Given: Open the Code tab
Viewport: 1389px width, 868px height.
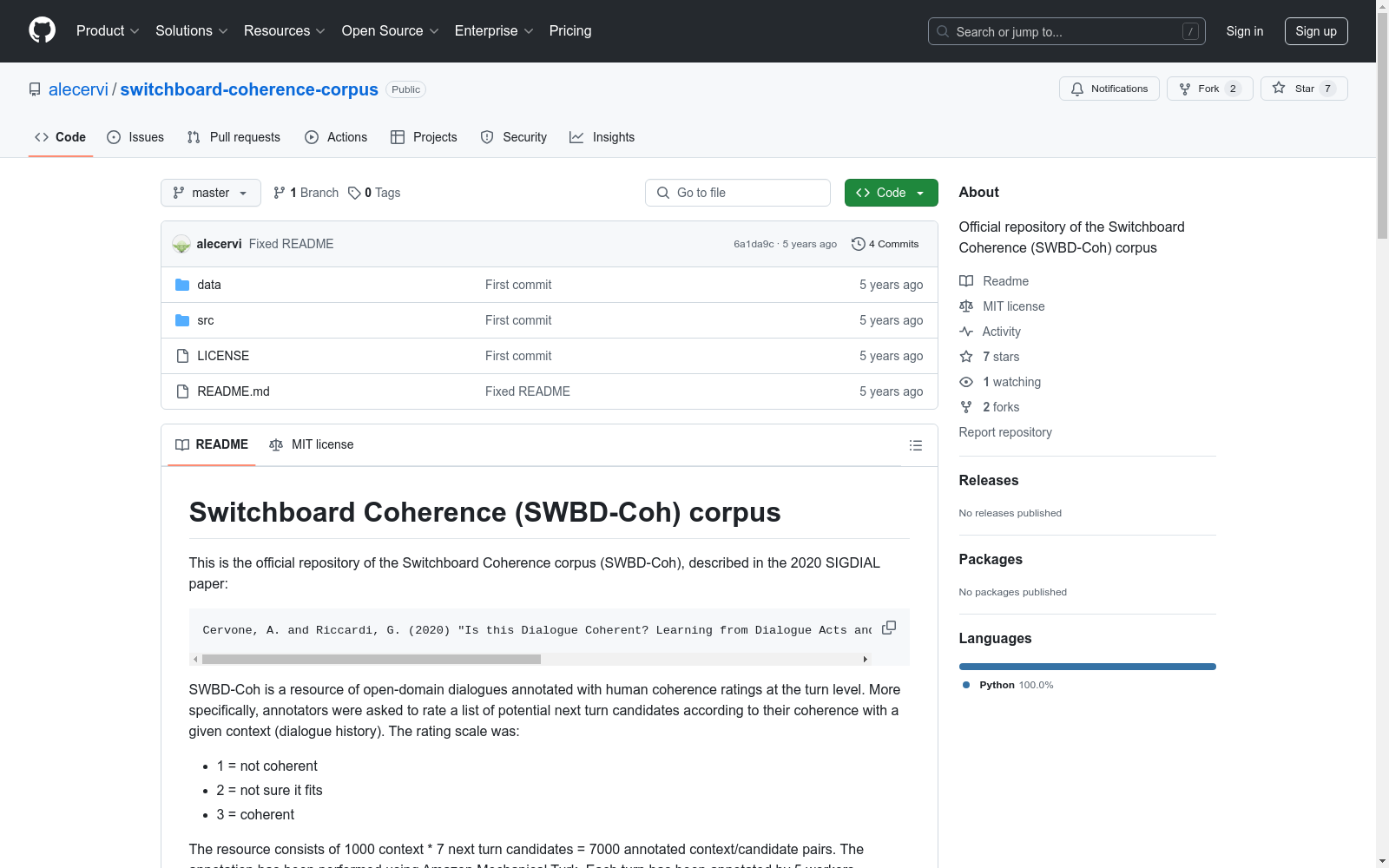Looking at the screenshot, I should tap(61, 137).
